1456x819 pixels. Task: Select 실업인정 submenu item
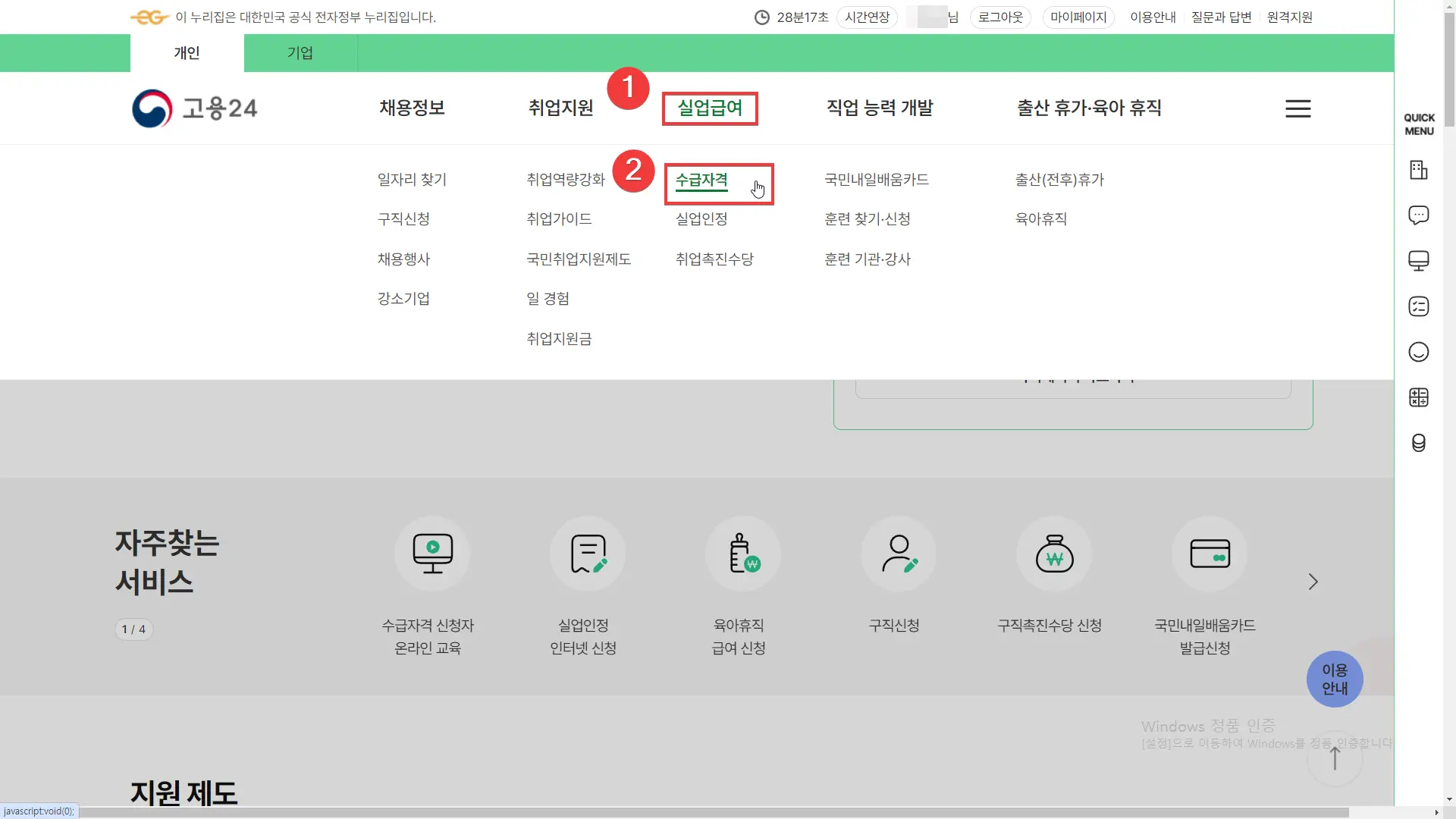tap(701, 219)
